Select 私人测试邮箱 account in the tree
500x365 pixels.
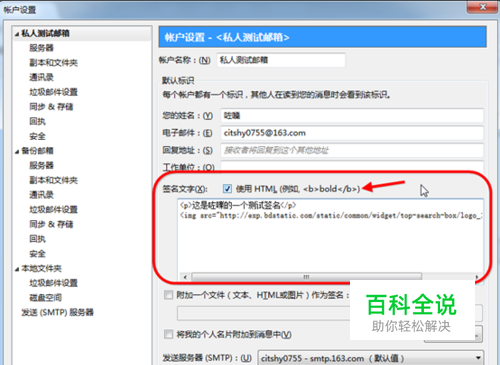click(45, 33)
